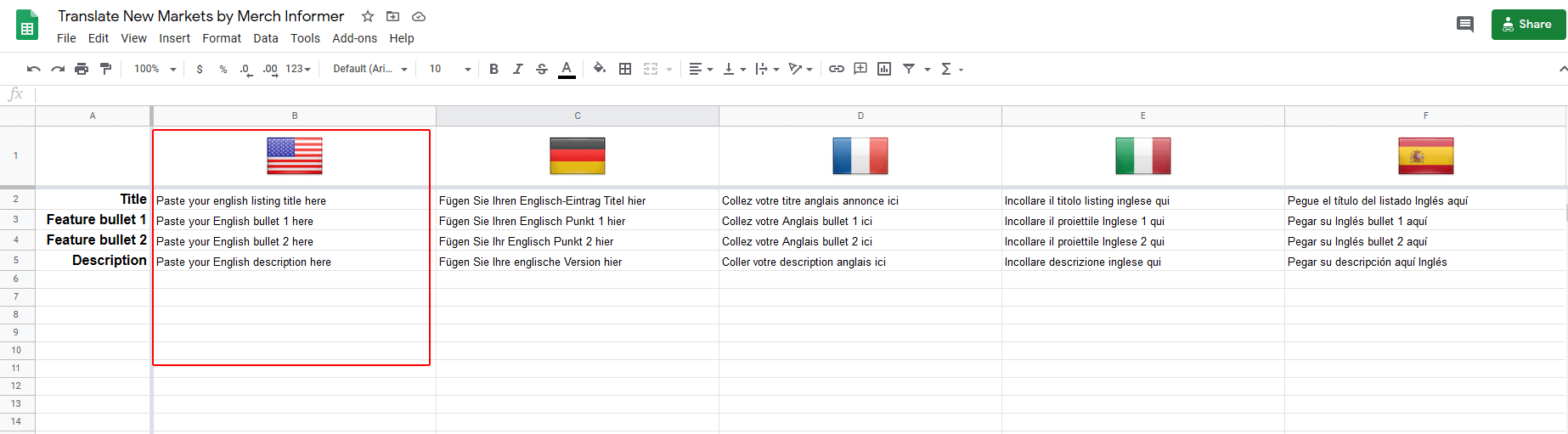Open the Data menu
Screen dimensions: 1568x434
click(x=266, y=38)
